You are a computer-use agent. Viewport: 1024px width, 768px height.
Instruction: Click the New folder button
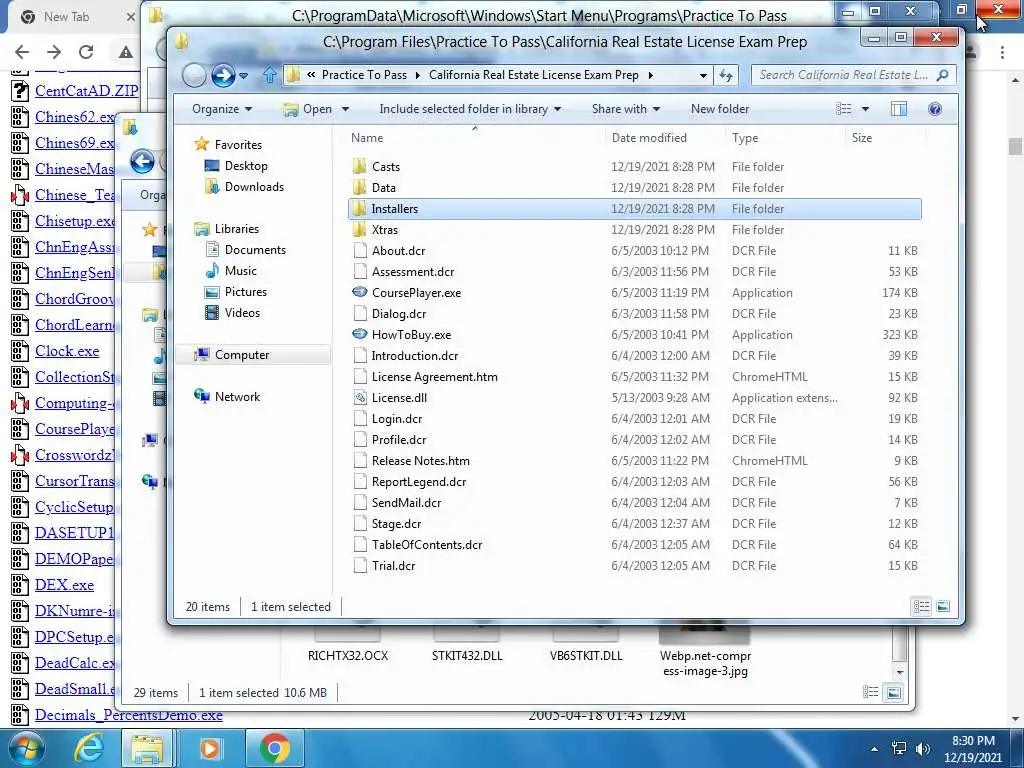720,109
